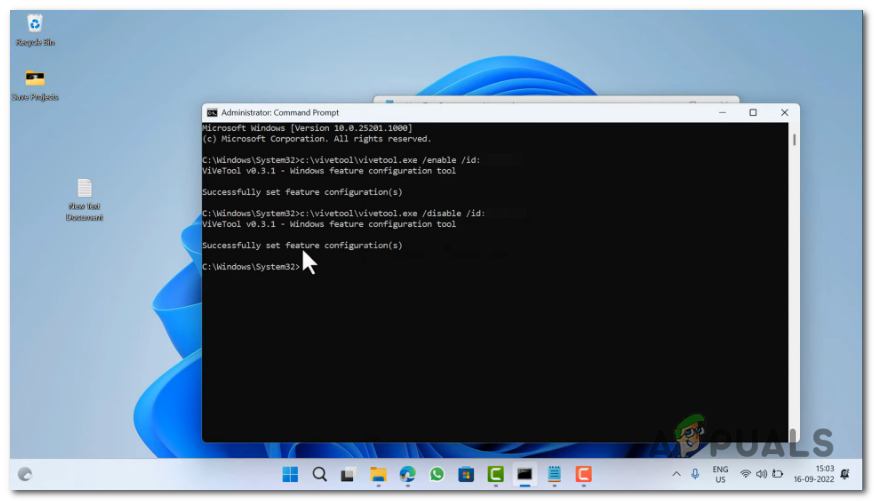
Task: Open orange Camtasia recorder taskbar icon
Action: click(584, 474)
